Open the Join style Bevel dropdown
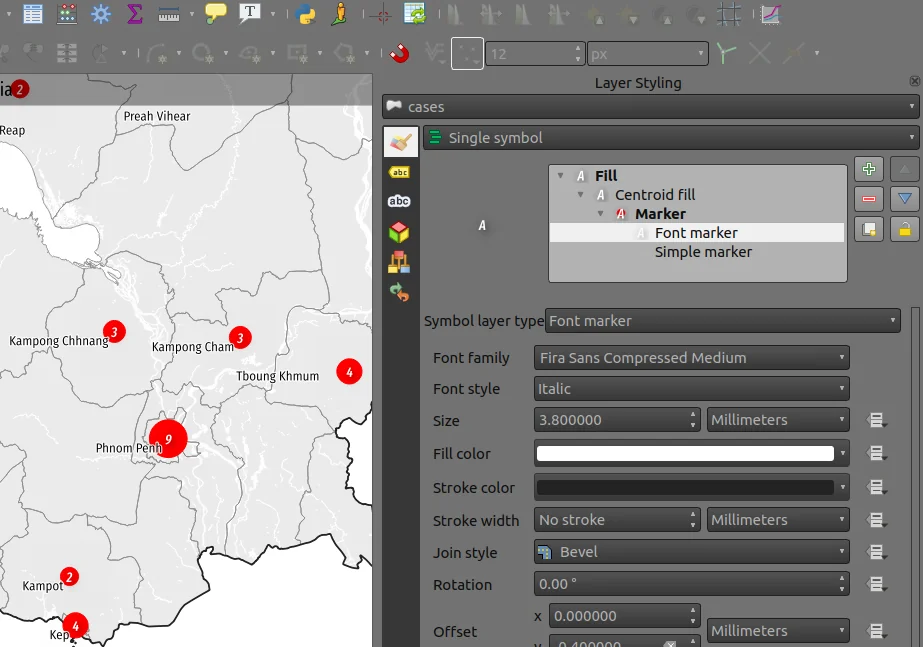 [x=692, y=552]
